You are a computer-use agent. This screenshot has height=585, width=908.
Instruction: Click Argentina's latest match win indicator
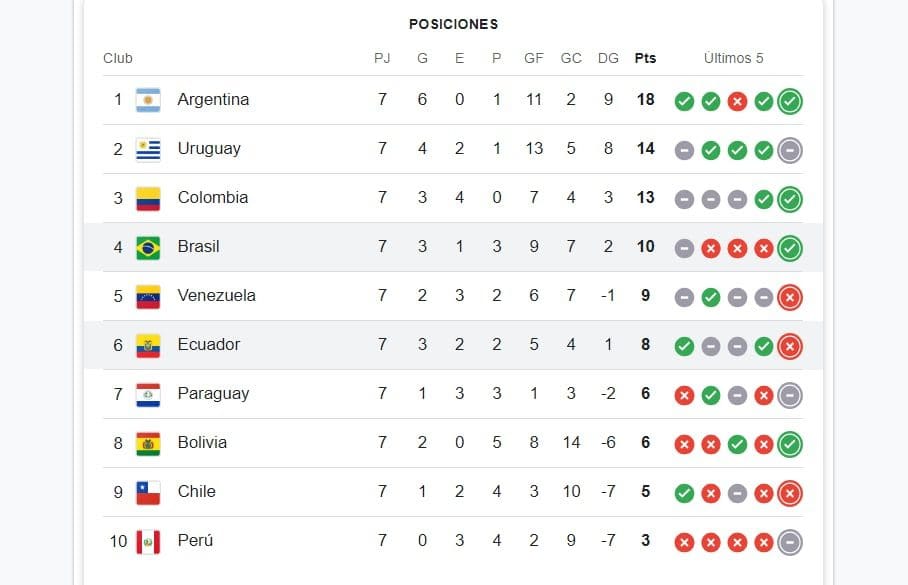[790, 101]
